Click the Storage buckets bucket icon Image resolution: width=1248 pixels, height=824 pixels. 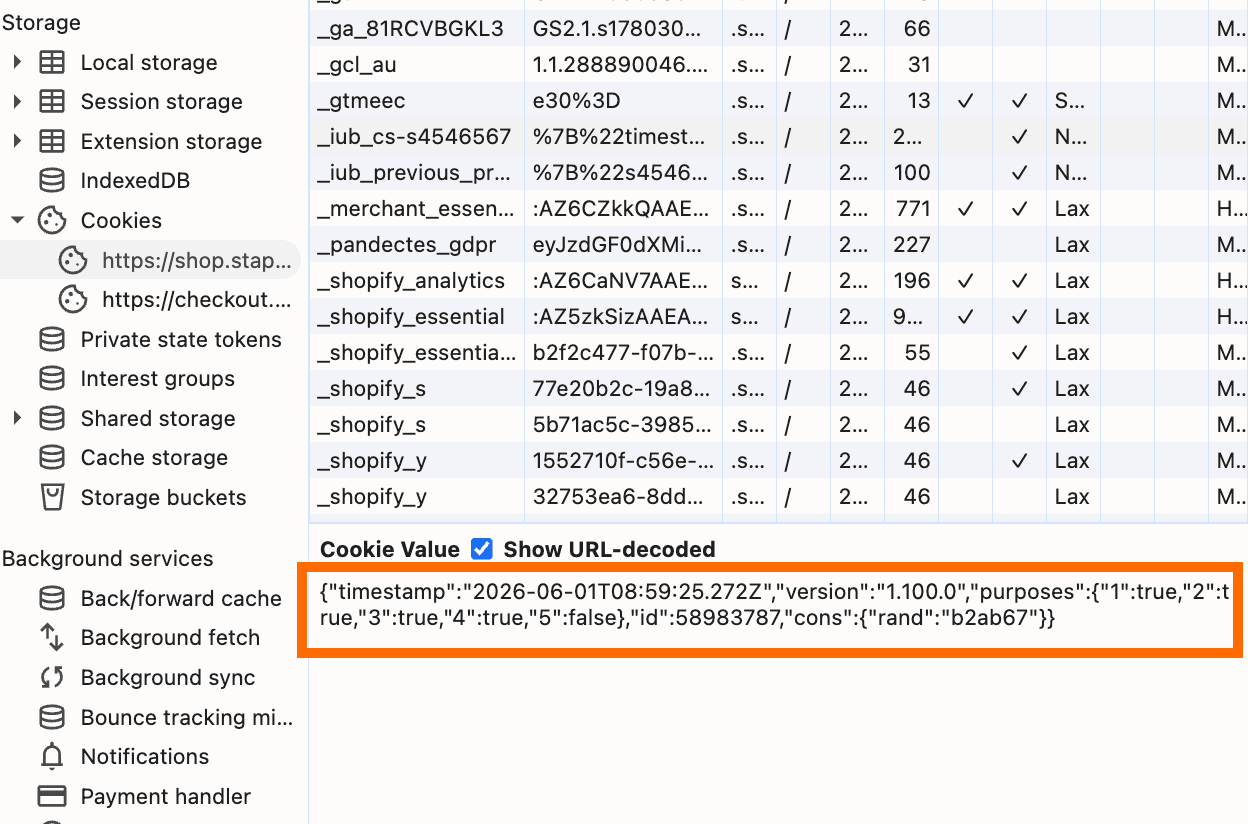pyautogui.click(x=52, y=498)
